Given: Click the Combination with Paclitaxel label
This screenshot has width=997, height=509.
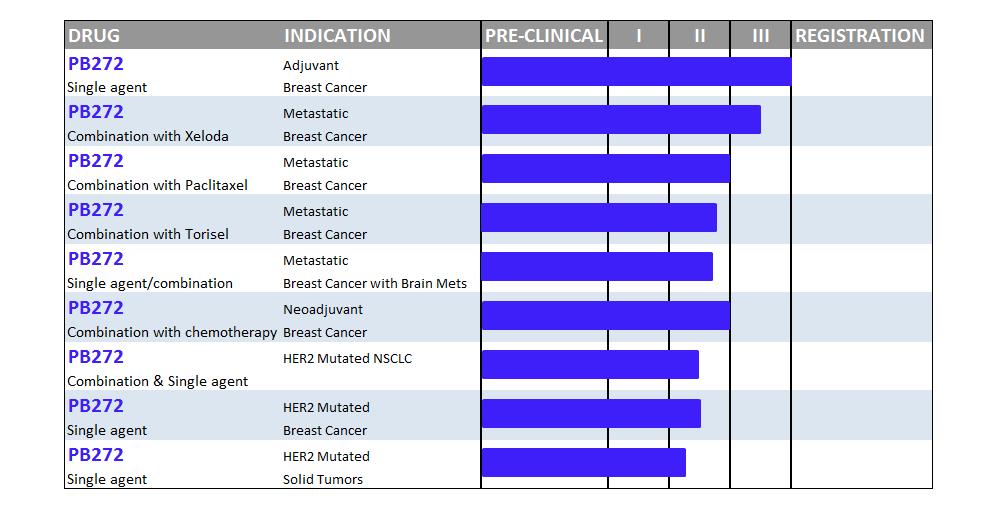Looking at the screenshot, I should (157, 185).
